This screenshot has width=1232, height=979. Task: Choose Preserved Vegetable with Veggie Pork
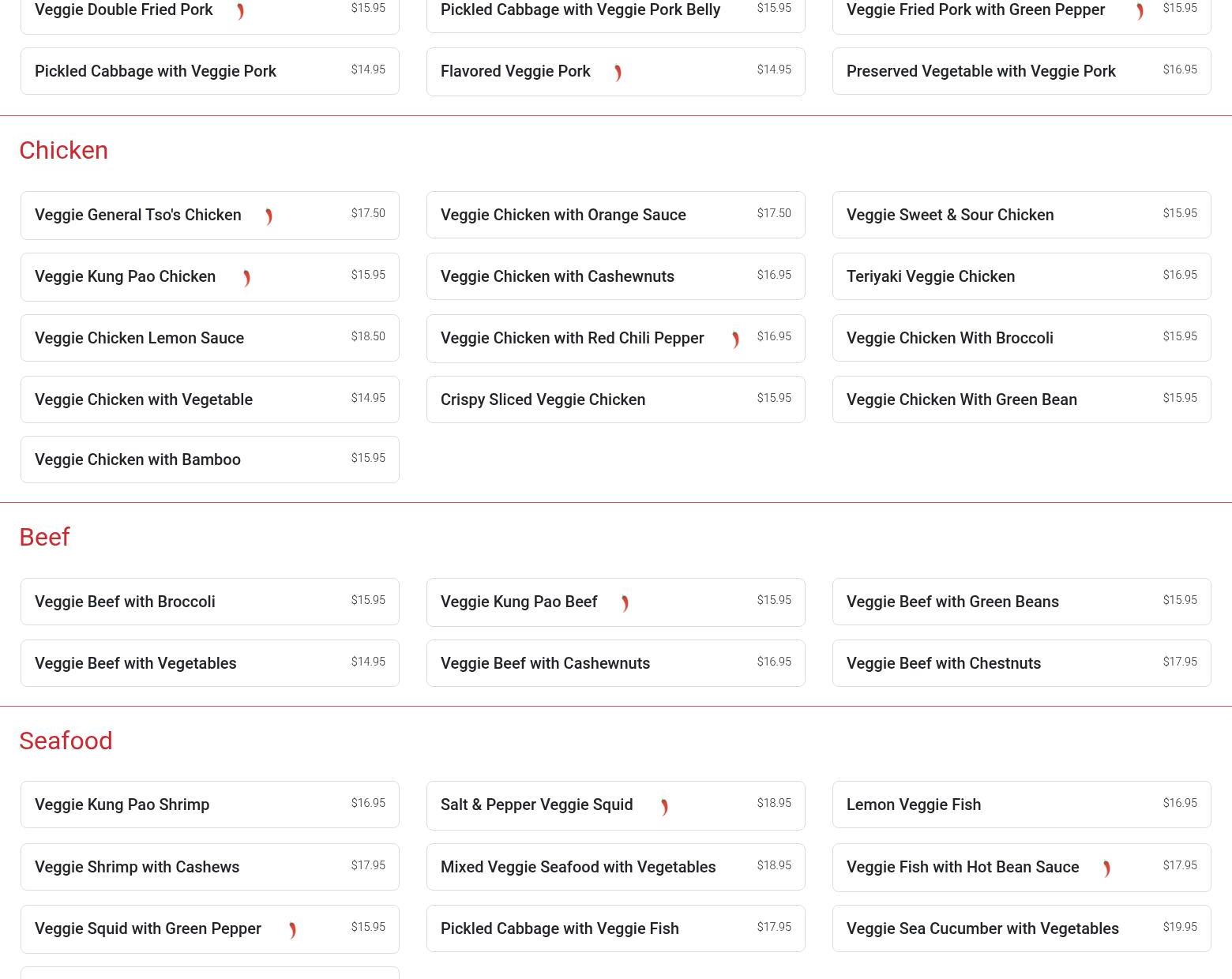(x=981, y=71)
